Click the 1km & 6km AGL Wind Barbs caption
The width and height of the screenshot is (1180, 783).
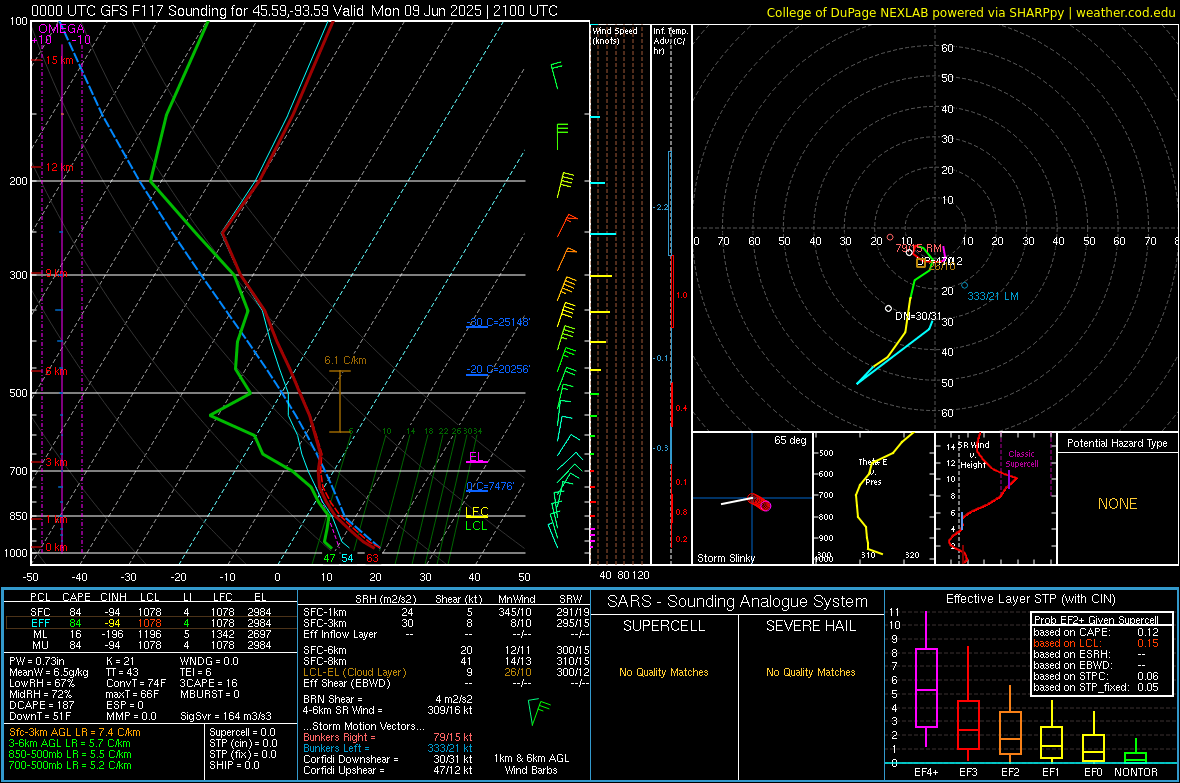pos(531,764)
